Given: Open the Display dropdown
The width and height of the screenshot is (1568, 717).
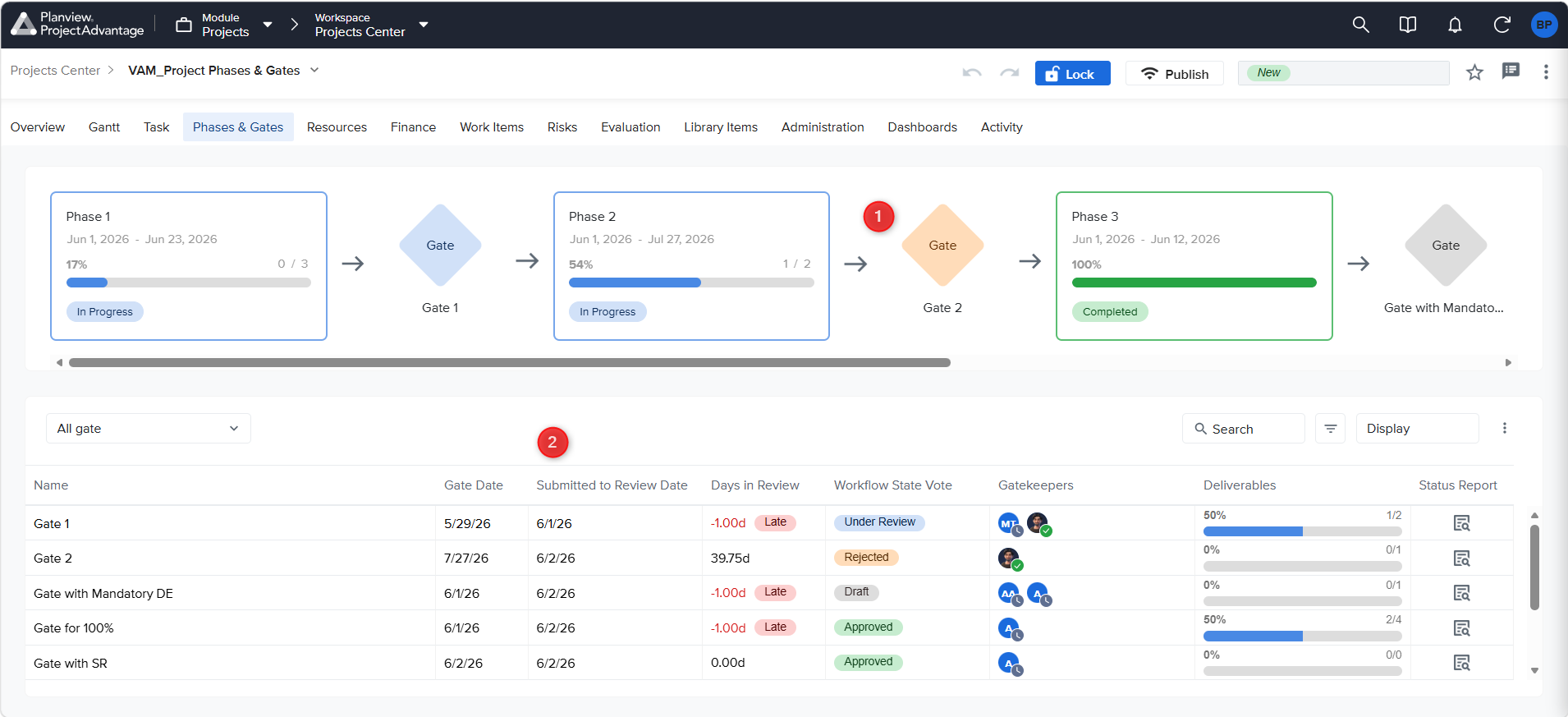Looking at the screenshot, I should point(1417,429).
